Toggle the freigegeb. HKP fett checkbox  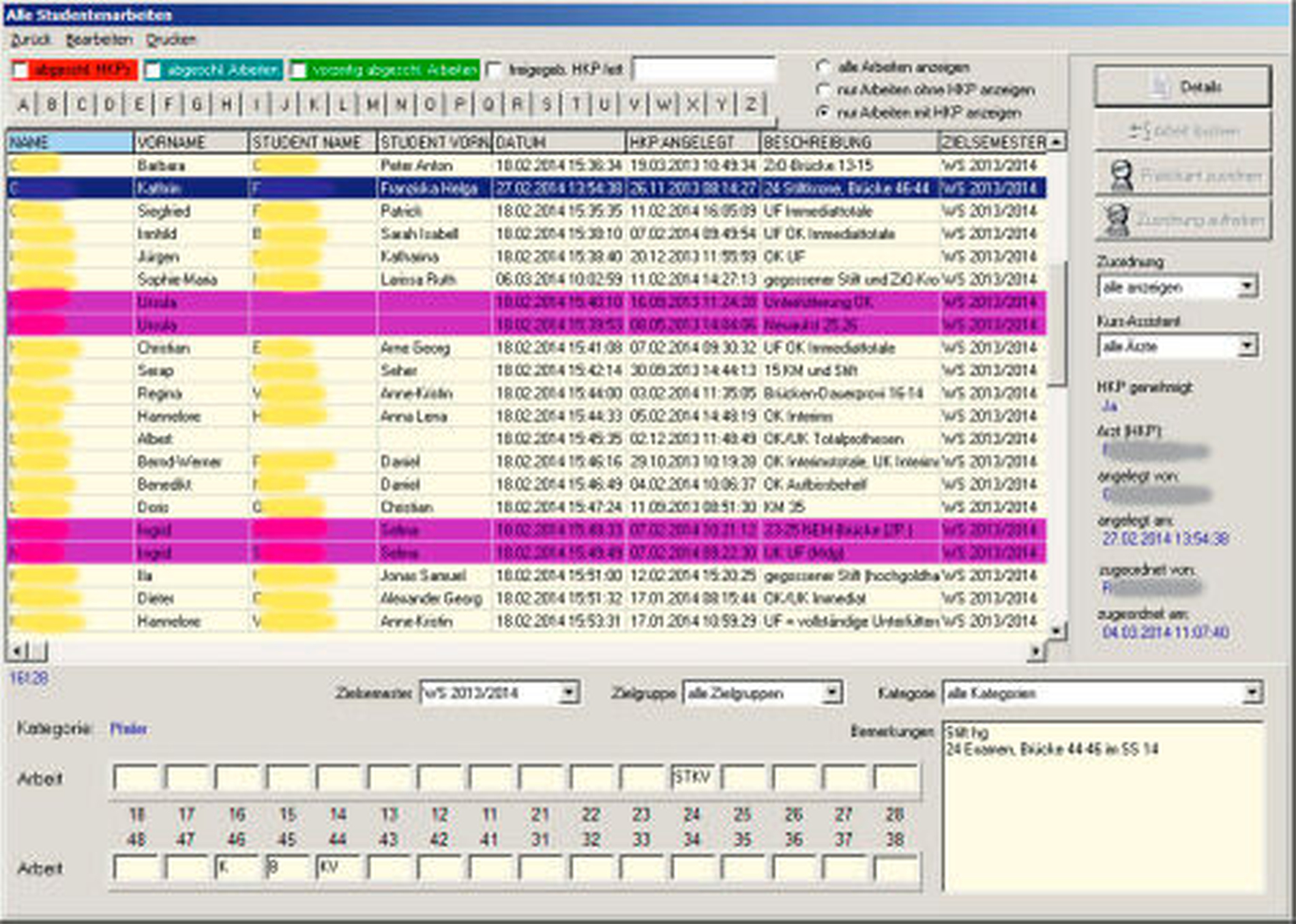[x=495, y=70]
